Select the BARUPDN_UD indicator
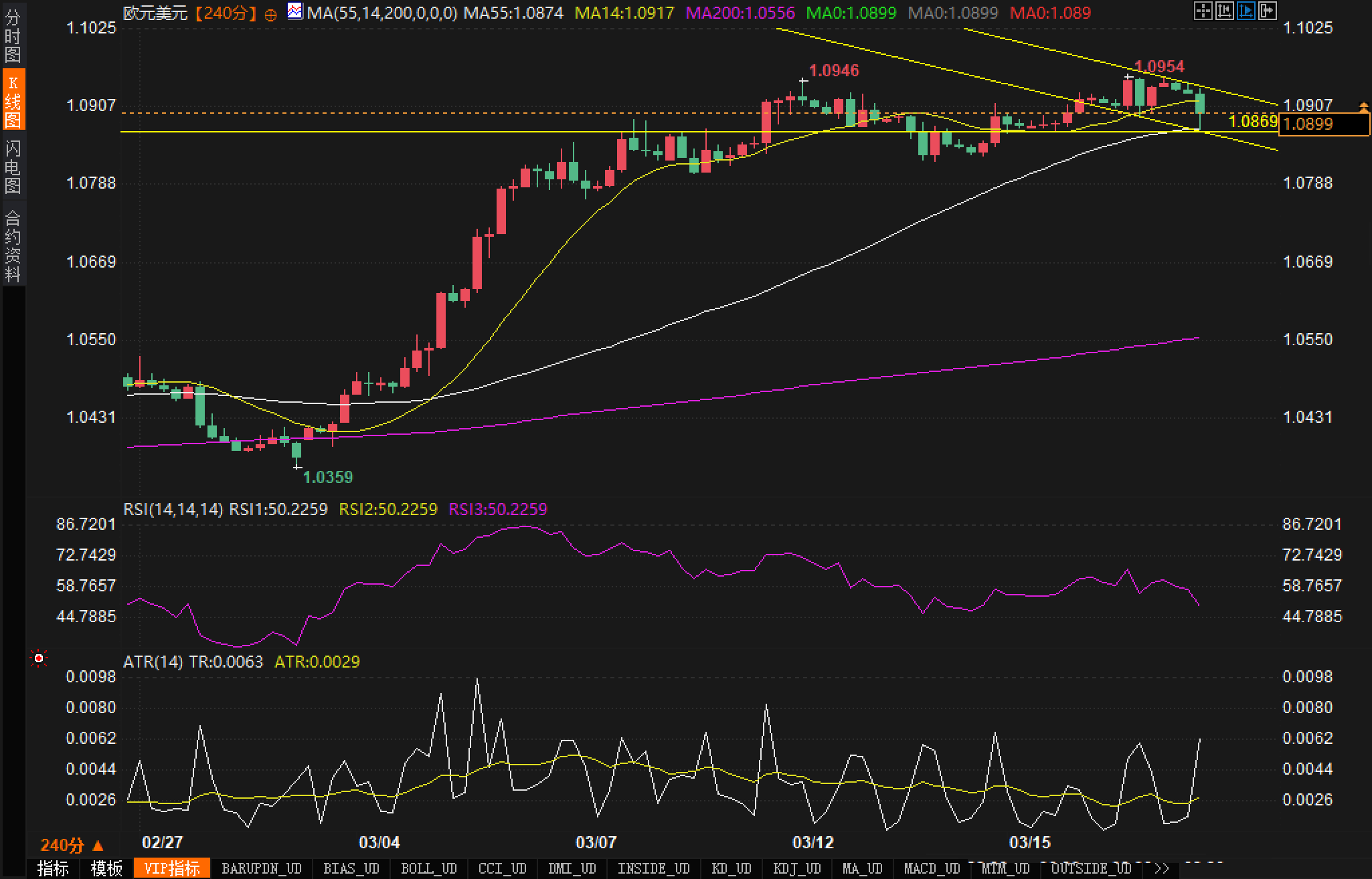This screenshot has height=879, width=1372. [262, 869]
